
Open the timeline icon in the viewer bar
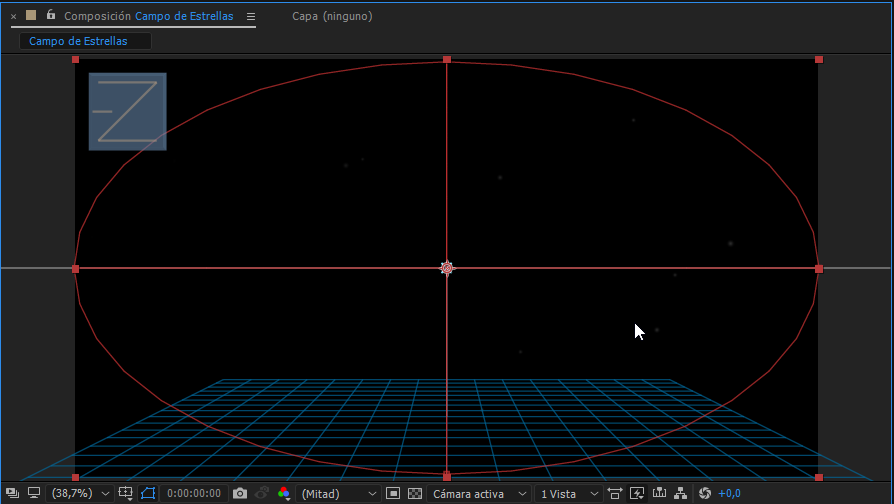pos(659,493)
